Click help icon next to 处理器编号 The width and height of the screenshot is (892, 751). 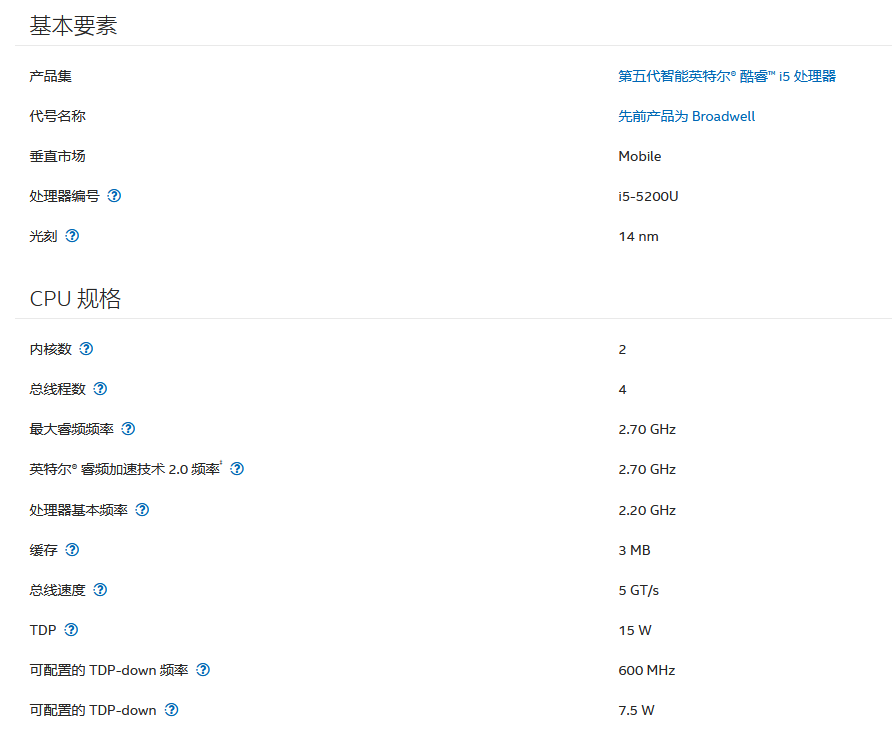click(114, 196)
